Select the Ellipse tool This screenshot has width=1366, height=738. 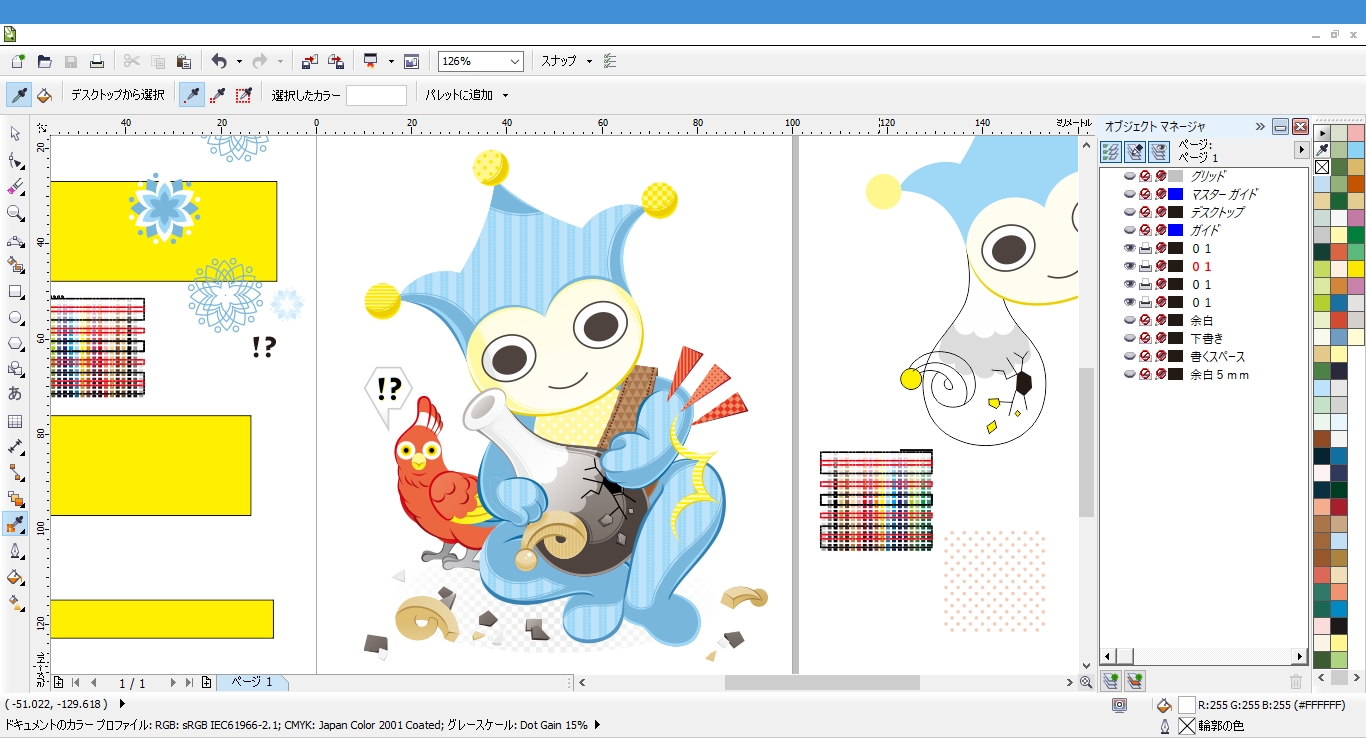pos(15,318)
